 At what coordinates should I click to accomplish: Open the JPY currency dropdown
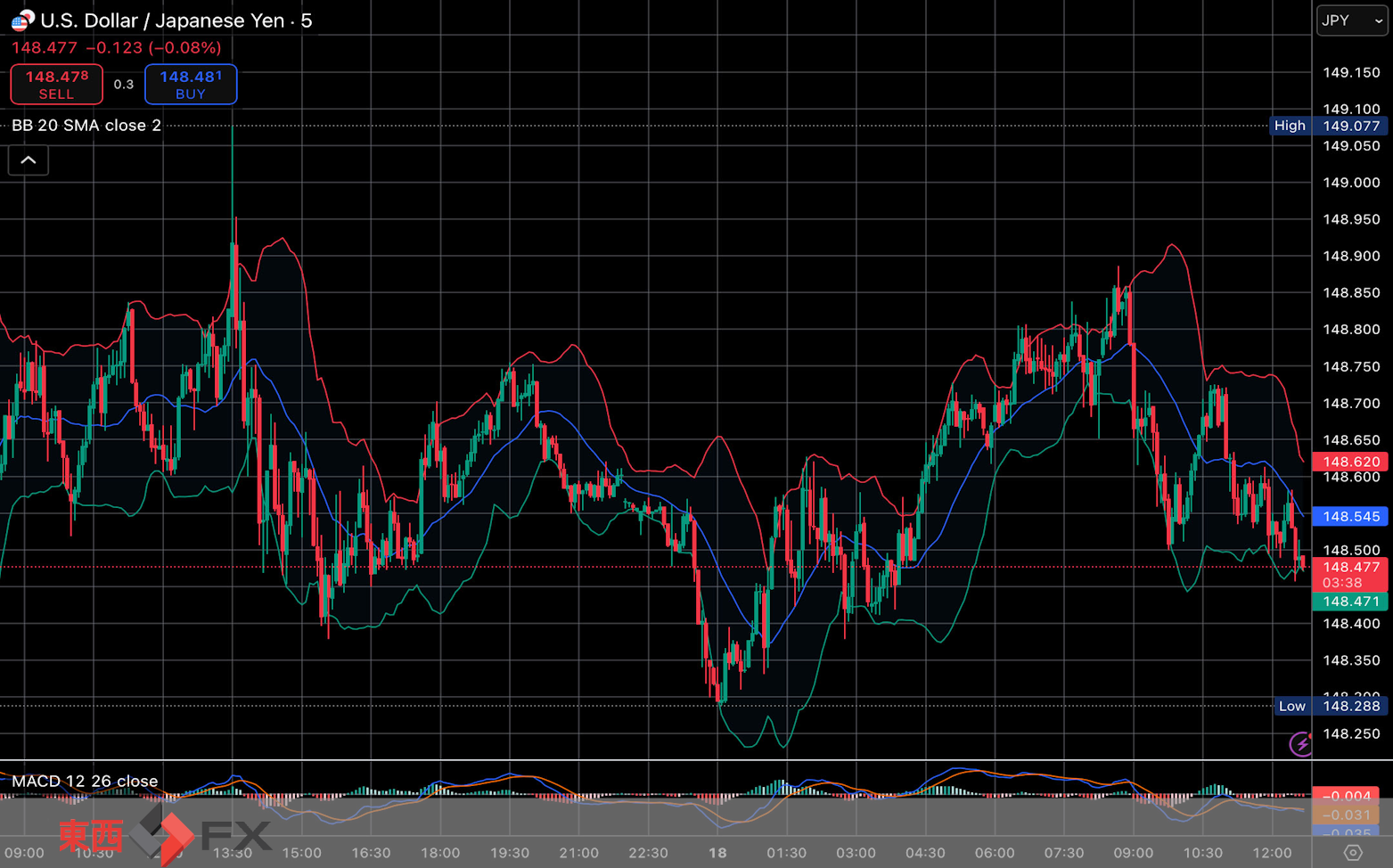pyautogui.click(x=1352, y=20)
